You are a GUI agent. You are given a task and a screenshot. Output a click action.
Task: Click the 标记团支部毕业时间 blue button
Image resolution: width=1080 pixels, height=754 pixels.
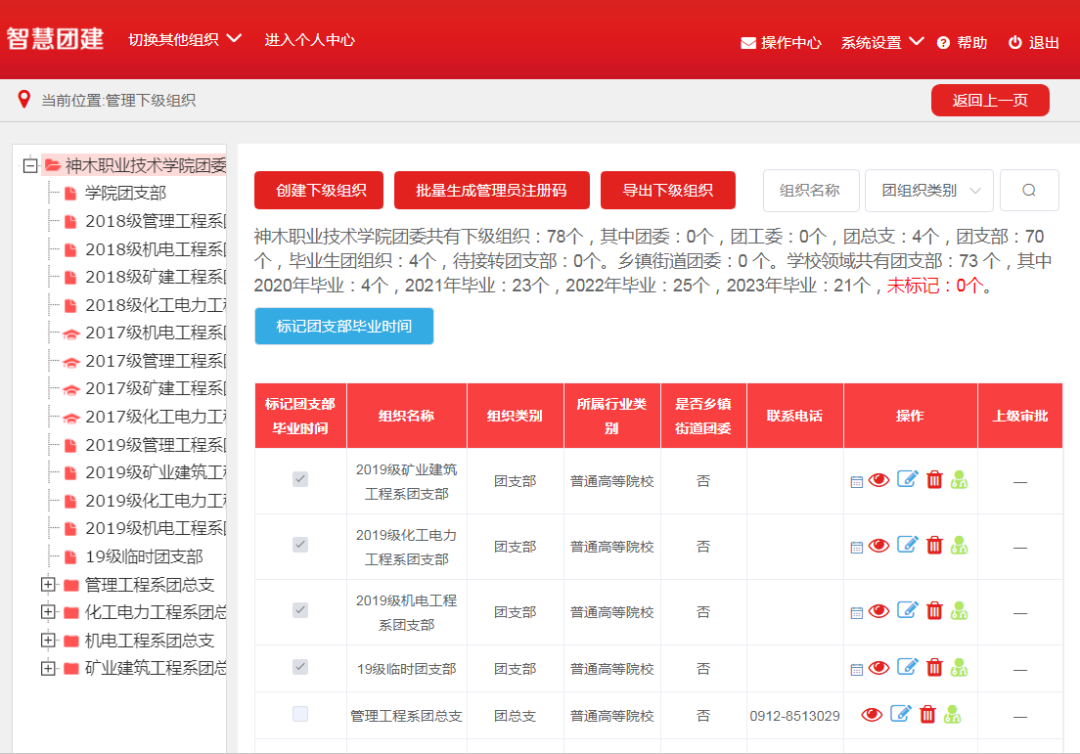coord(344,326)
